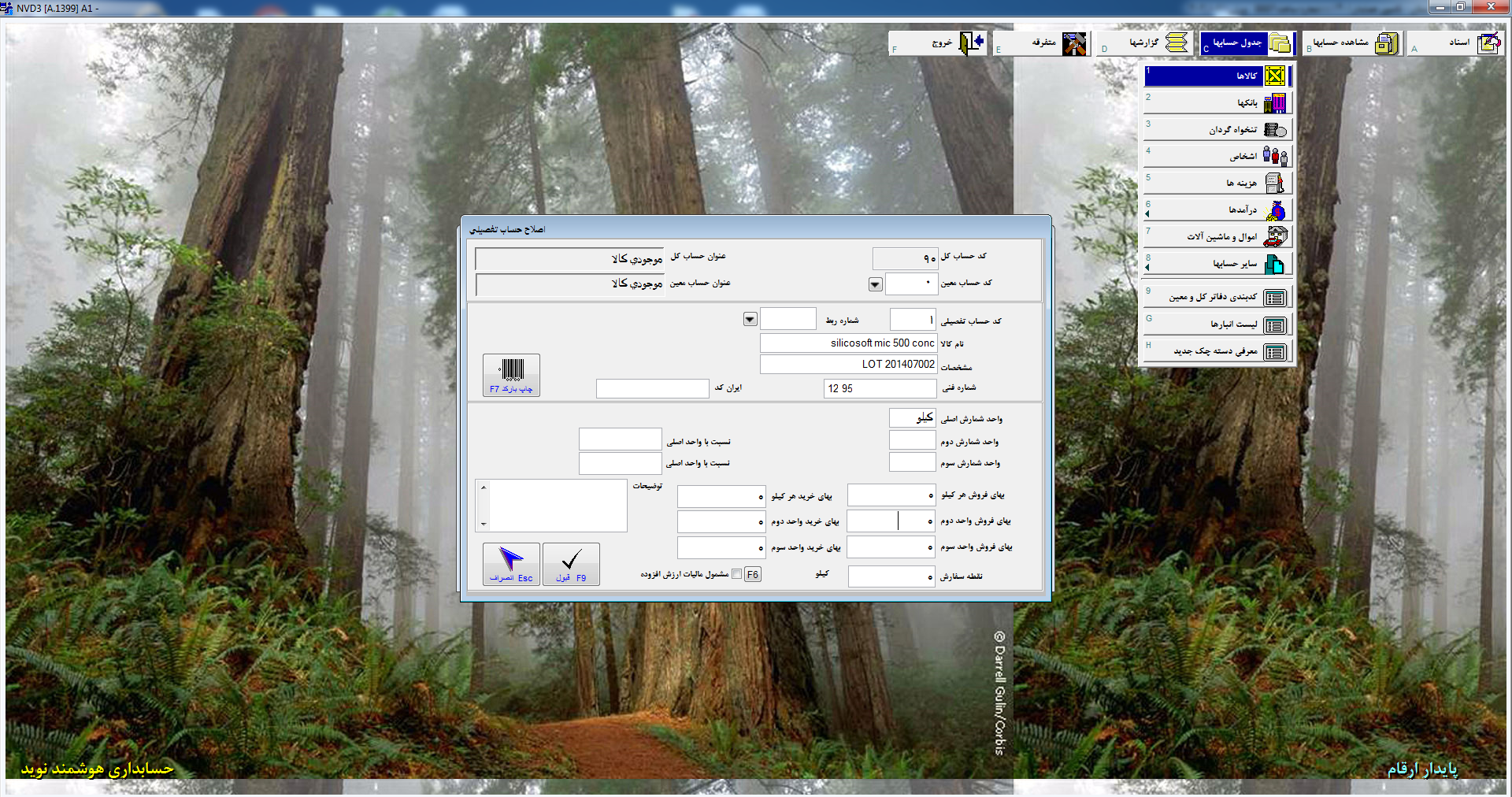This screenshot has width=1512, height=797.
Task: Open لیست انبارها warehouse list item
Action: [x=1217, y=324]
